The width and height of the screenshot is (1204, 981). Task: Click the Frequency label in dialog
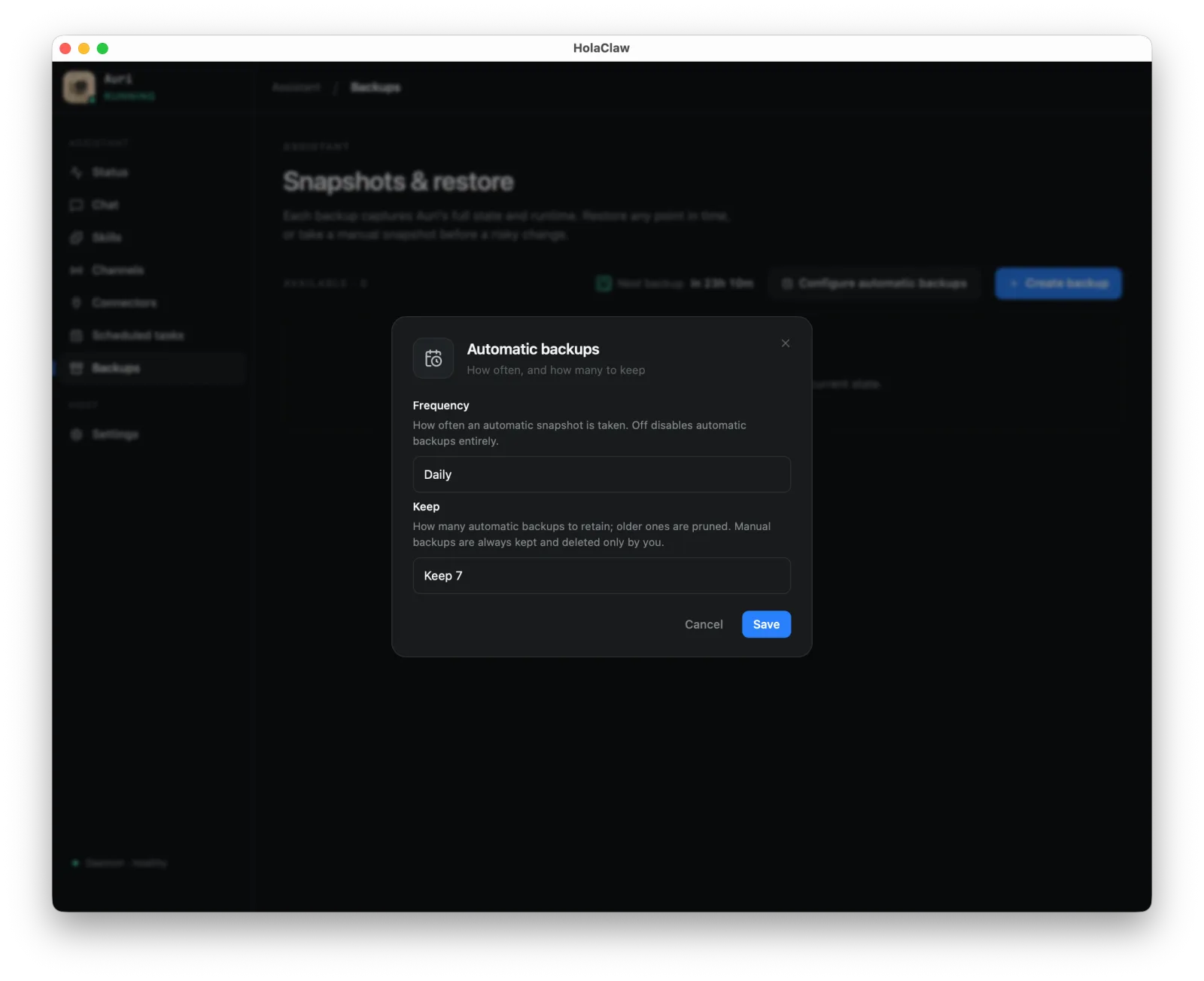point(441,405)
